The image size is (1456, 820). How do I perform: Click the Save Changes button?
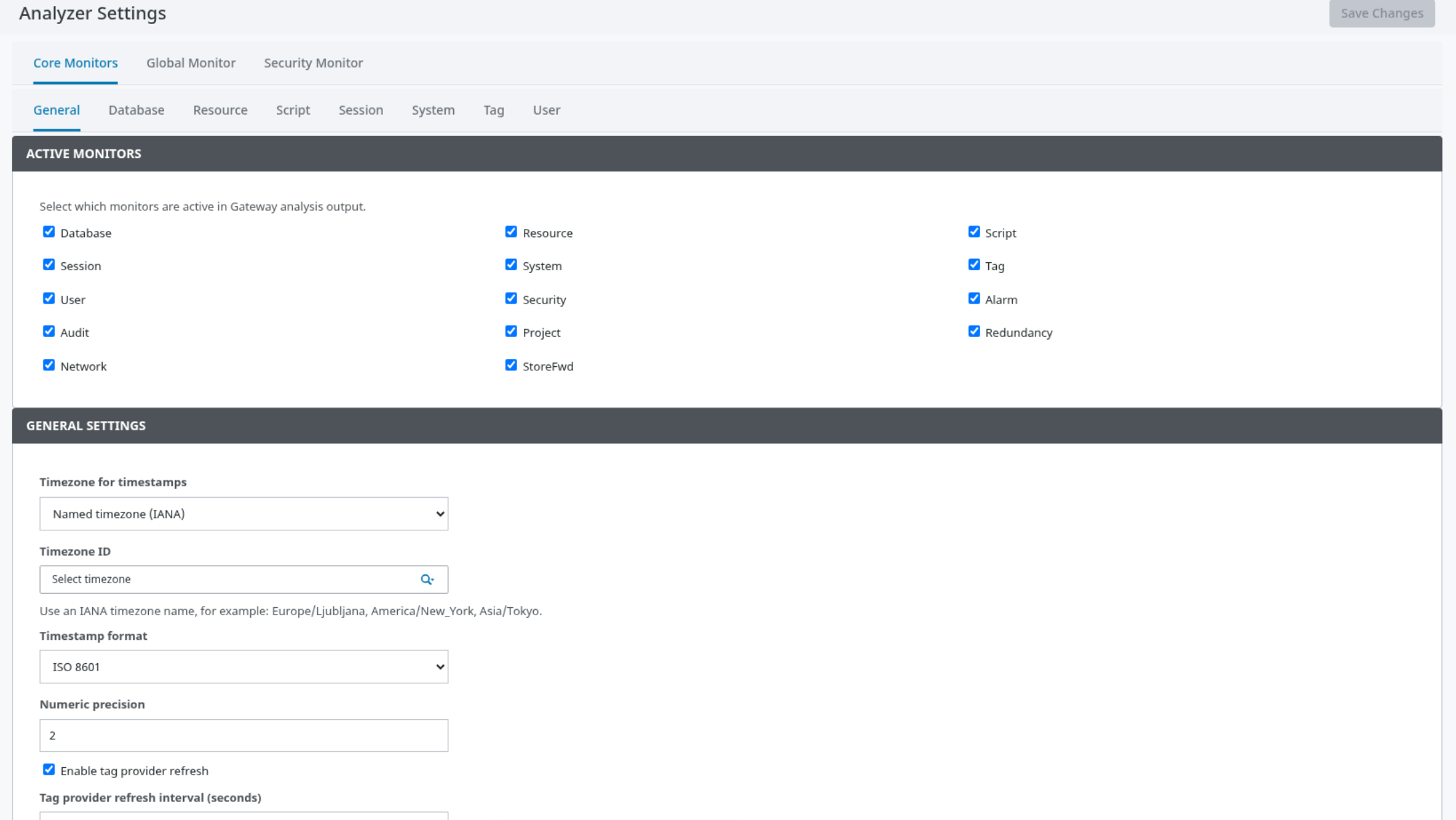tap(1382, 13)
